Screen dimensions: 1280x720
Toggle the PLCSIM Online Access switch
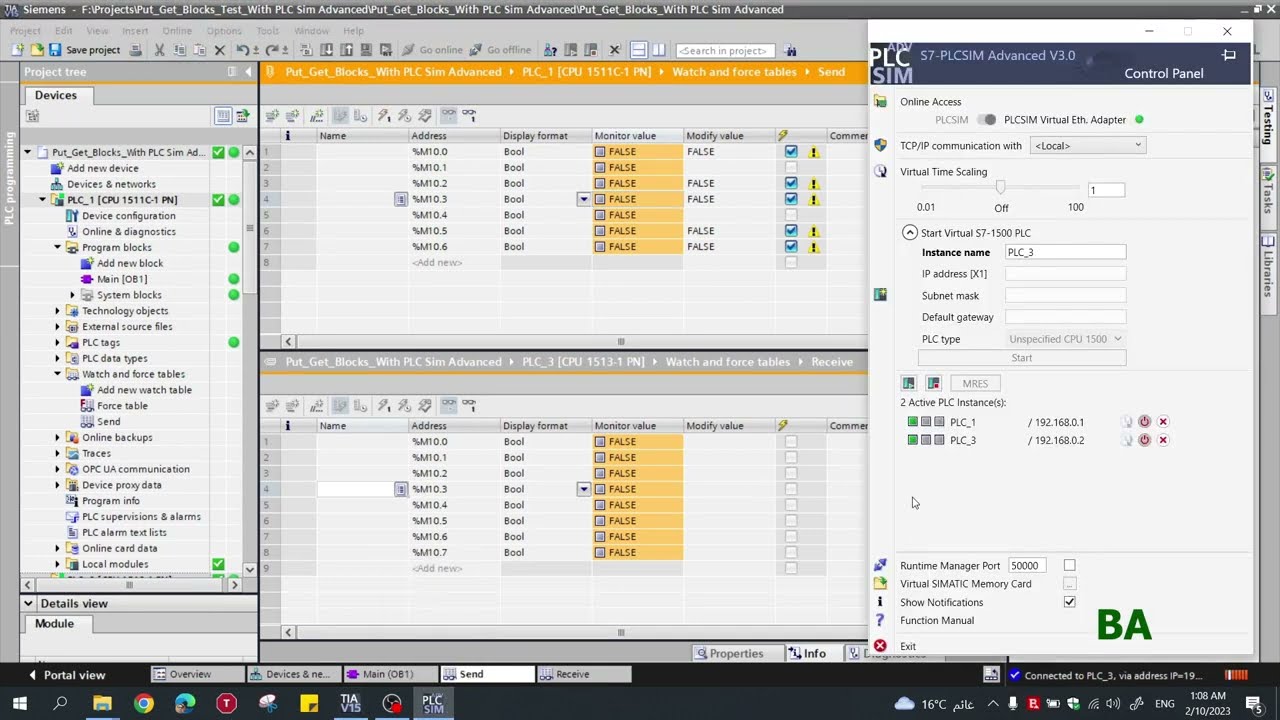pyautogui.click(x=987, y=120)
